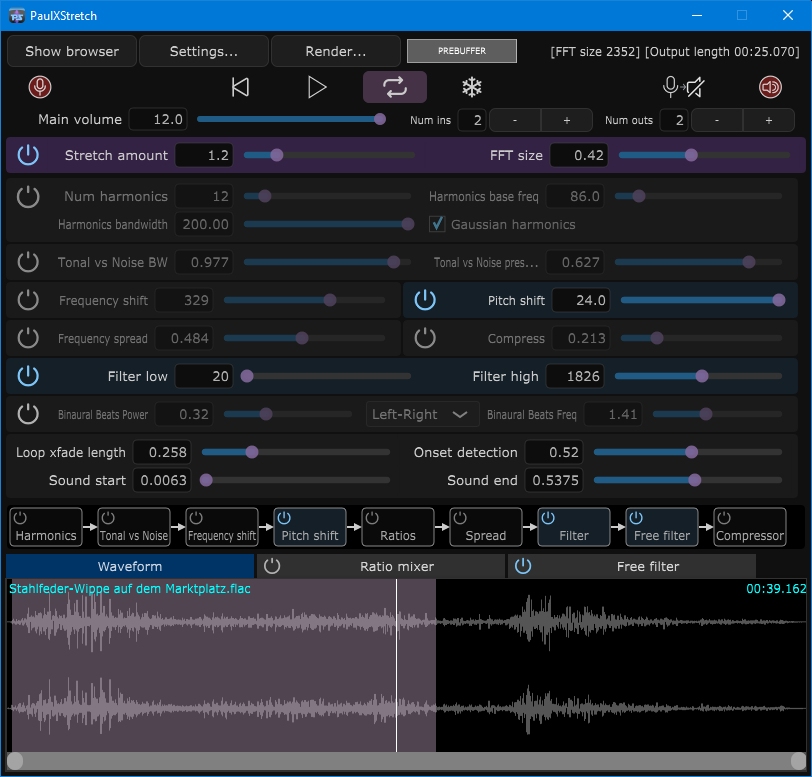
Task: Disable the Pitch shift power toggle
Action: (x=424, y=300)
